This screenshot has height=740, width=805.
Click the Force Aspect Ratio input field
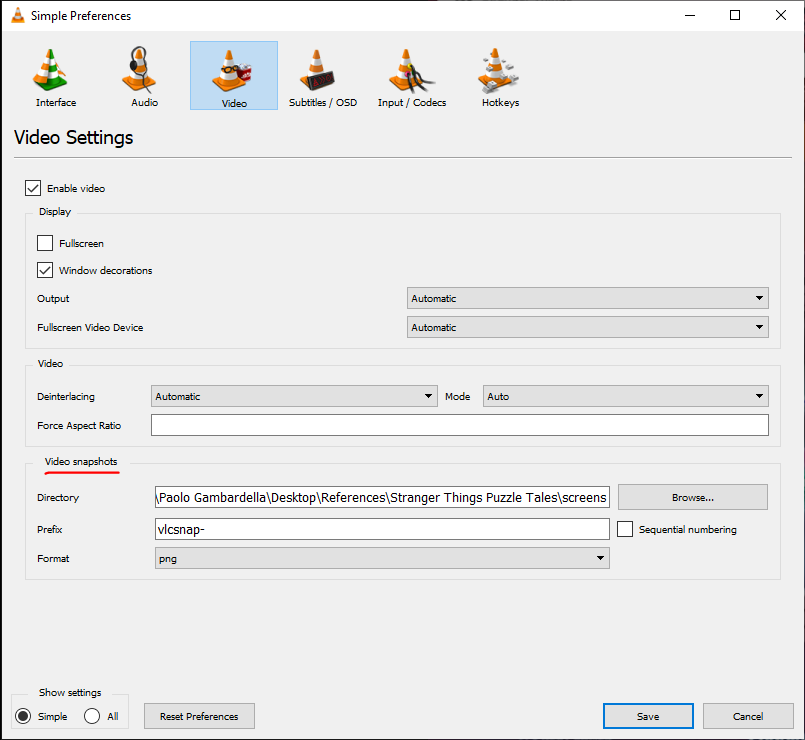[x=460, y=425]
